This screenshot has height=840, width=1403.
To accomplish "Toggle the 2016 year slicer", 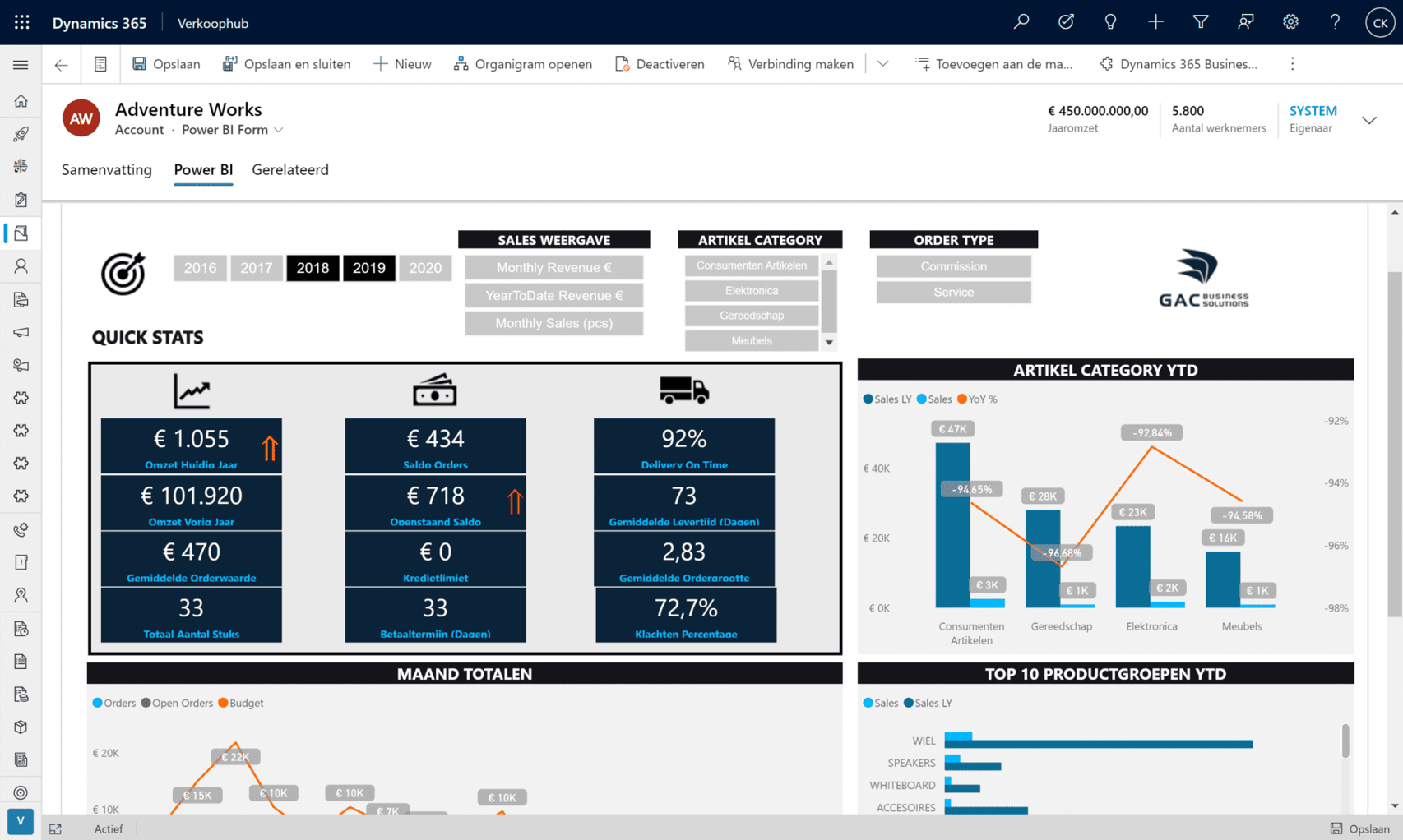I will pyautogui.click(x=200, y=268).
